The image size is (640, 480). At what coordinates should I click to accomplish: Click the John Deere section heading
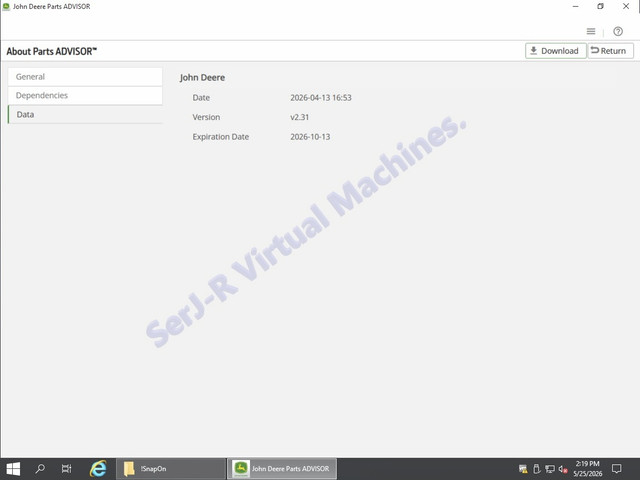pos(202,78)
